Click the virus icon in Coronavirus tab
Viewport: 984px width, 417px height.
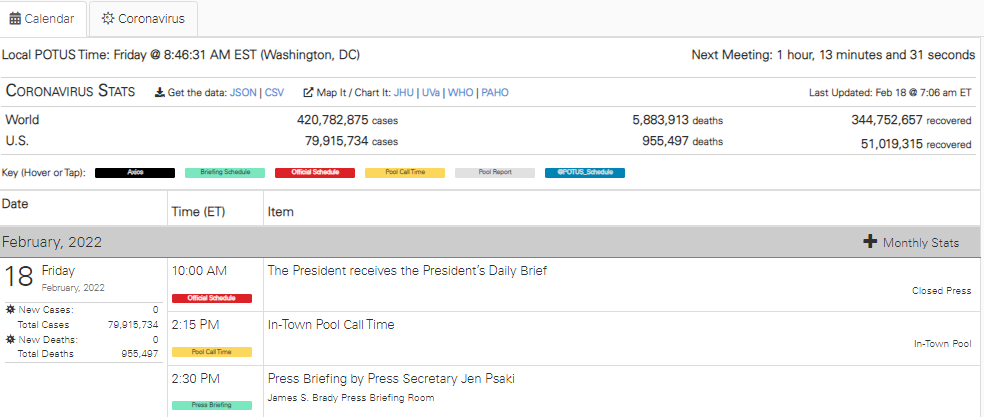click(108, 18)
